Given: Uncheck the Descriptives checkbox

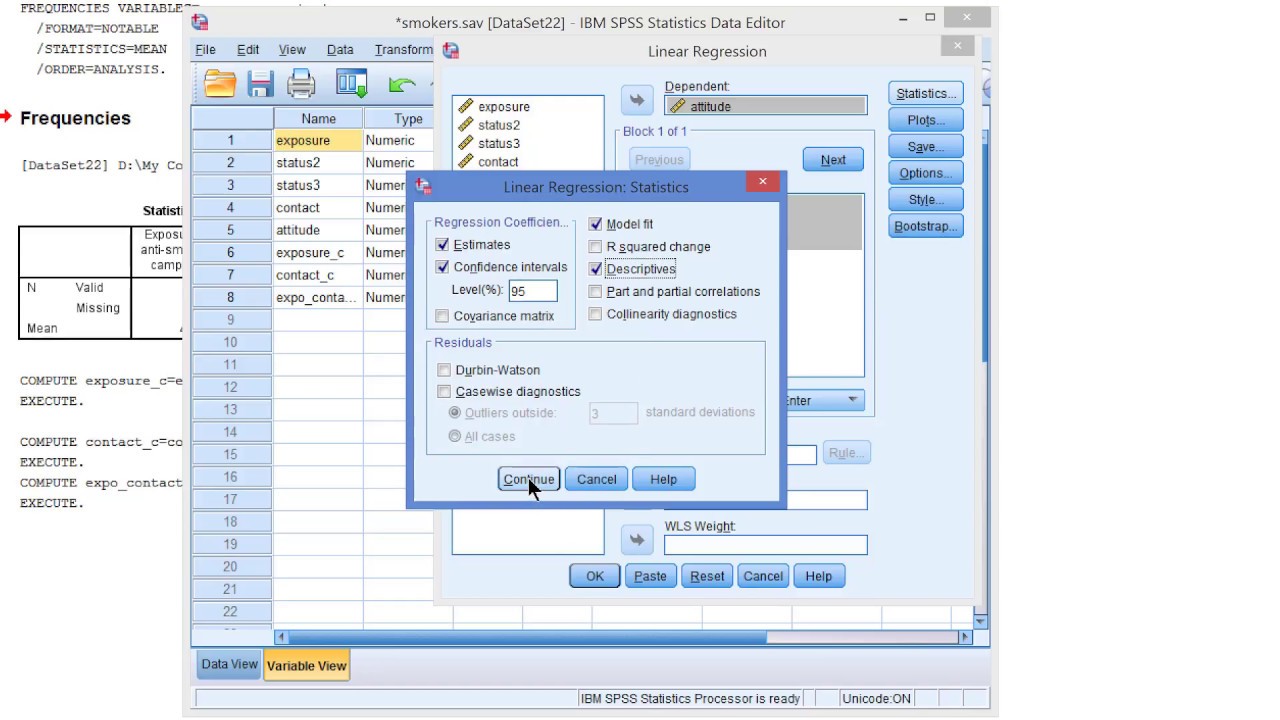Looking at the screenshot, I should [x=596, y=269].
